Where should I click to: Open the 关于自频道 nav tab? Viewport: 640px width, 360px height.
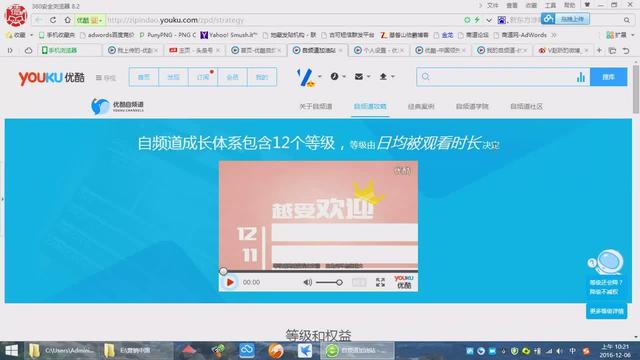316,107
